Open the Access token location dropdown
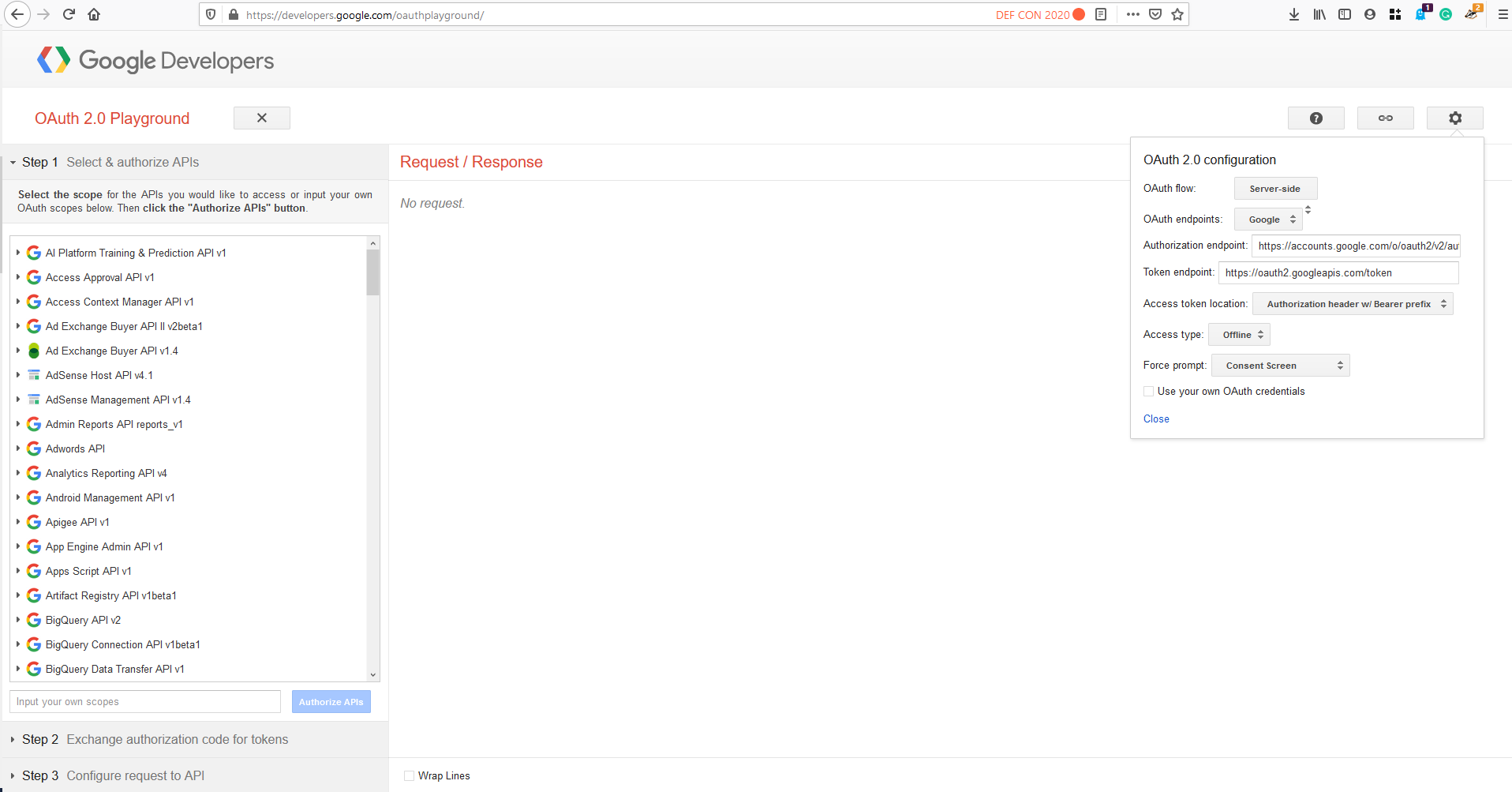The width and height of the screenshot is (1512, 792). pos(1353,304)
